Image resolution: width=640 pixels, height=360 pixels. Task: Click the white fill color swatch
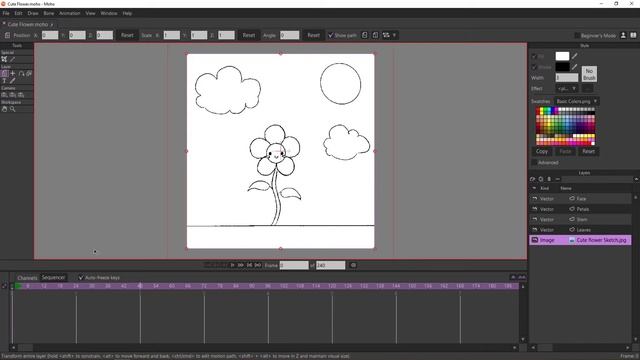[x=562, y=56]
